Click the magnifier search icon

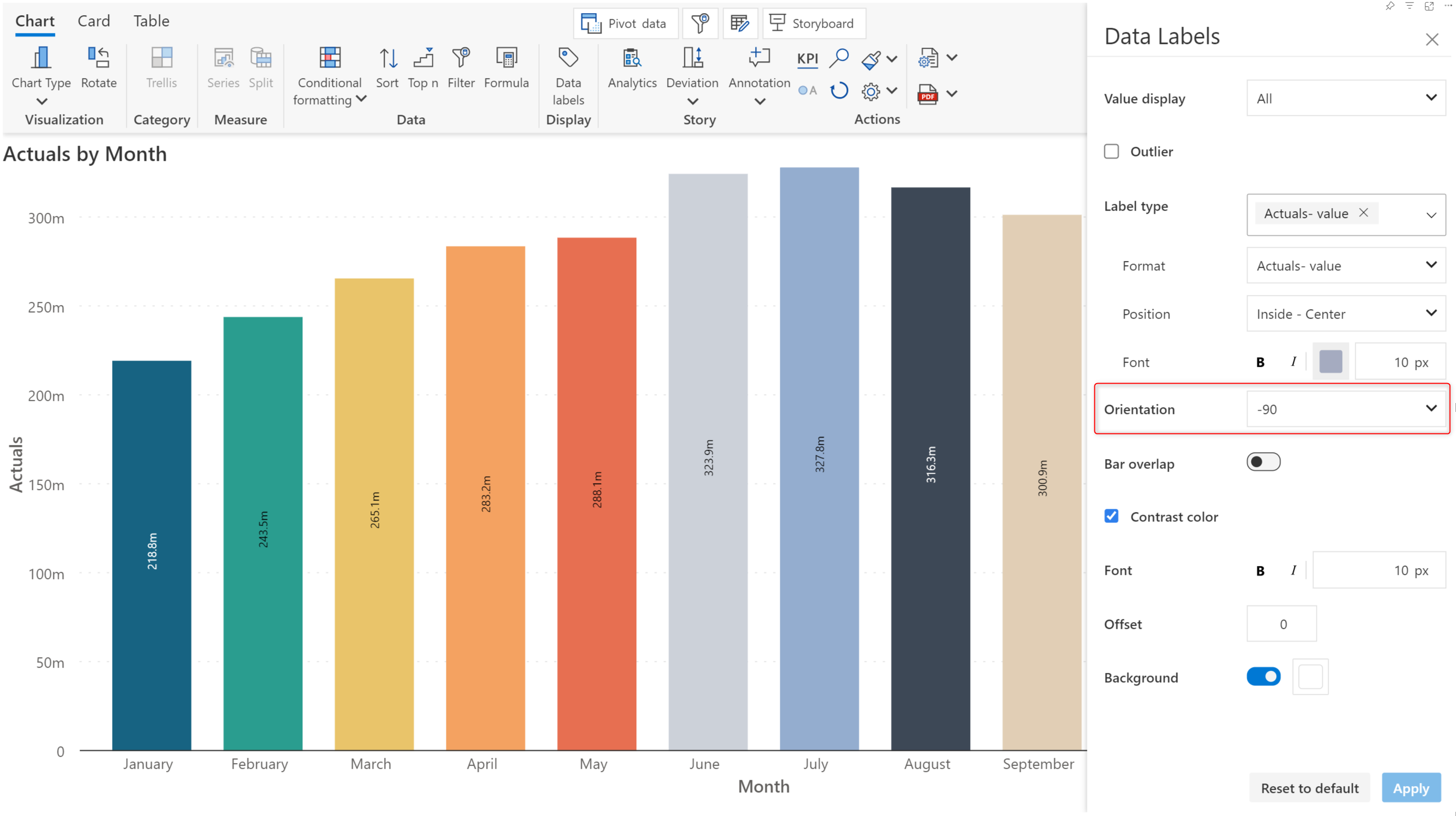(838, 58)
